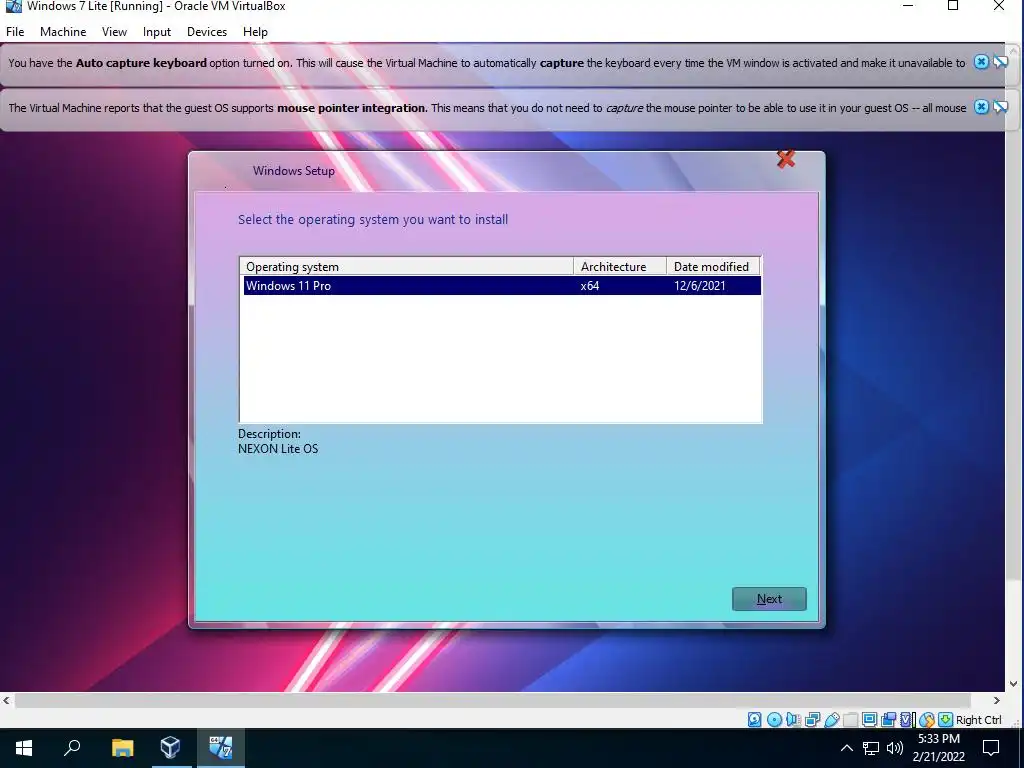Show hidden system tray icons
Image resolution: width=1024 pixels, height=768 pixels.
[846, 748]
